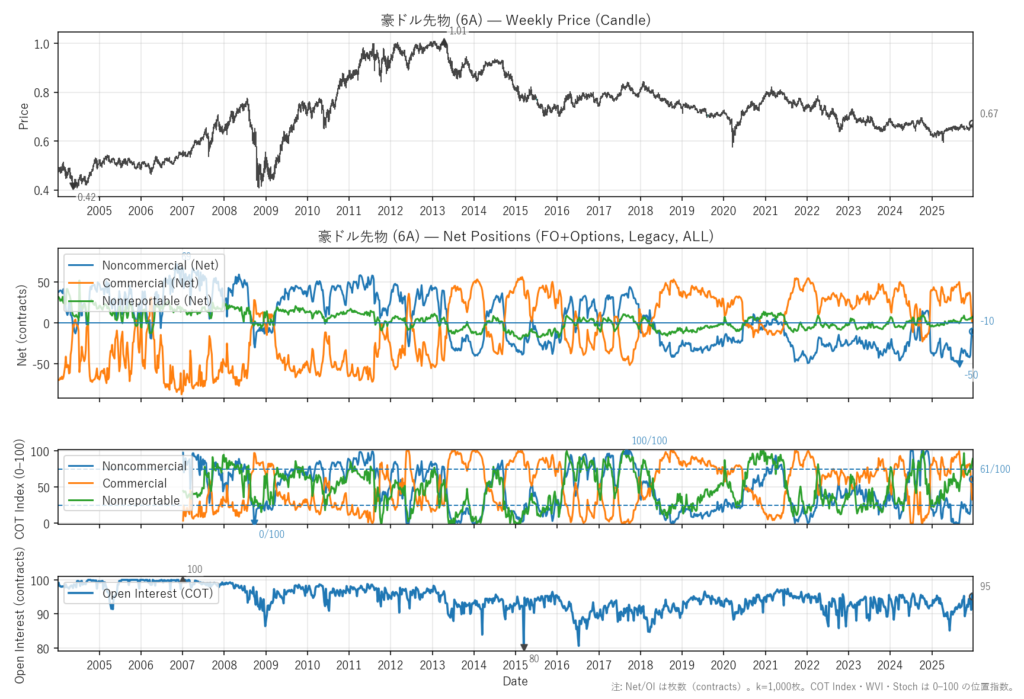Click the 1.01 peak price annotation
Screen dimensions: 1024x699
pos(457,32)
